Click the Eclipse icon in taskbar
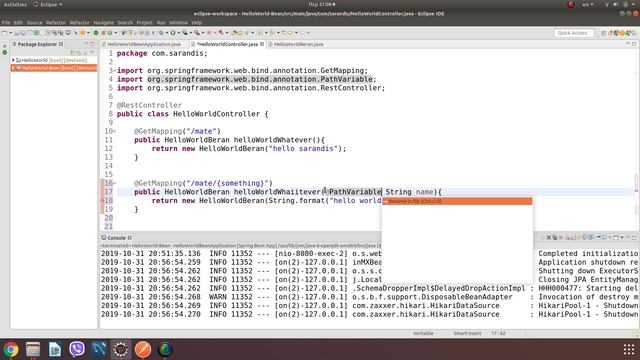Screen dimensions: 640x360 tap(121, 349)
